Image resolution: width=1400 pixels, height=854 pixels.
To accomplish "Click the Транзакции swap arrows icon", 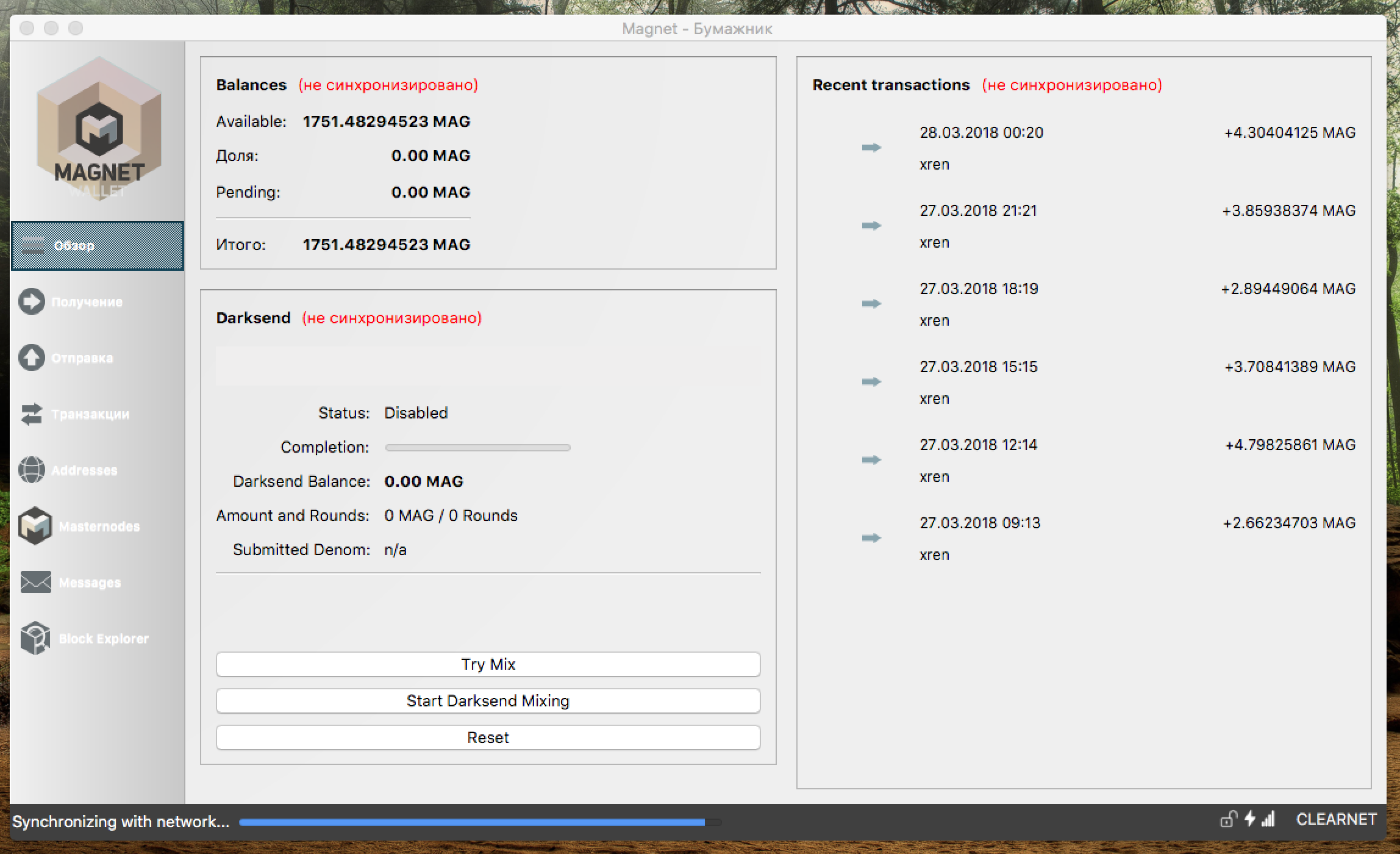I will (32, 414).
